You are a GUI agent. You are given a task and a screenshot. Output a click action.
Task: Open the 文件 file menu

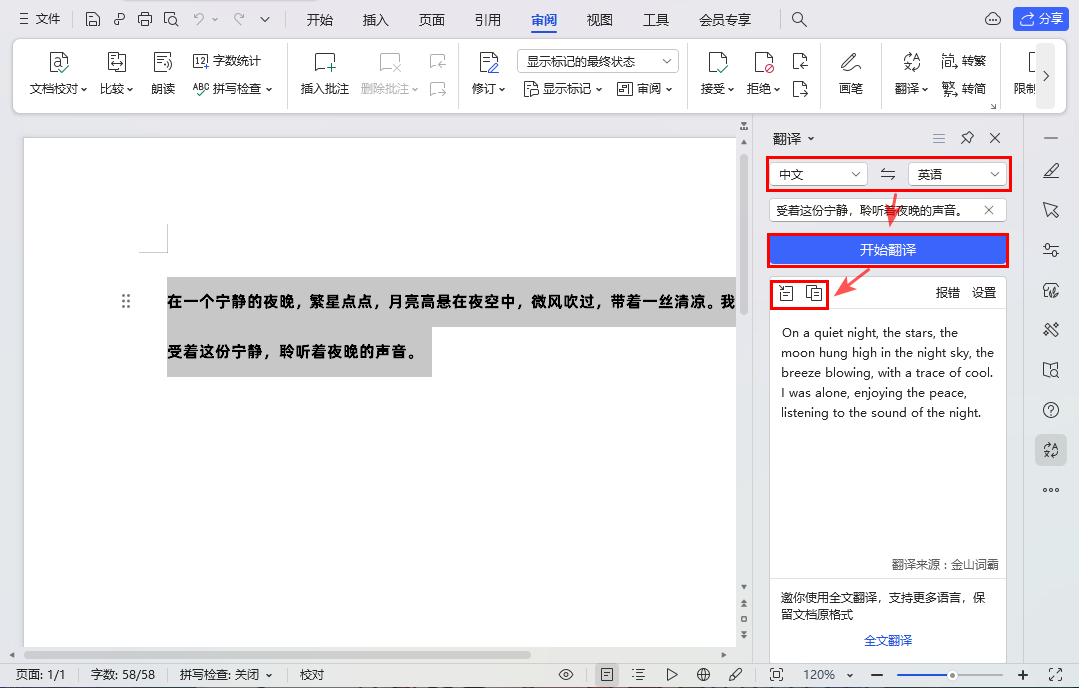coord(40,19)
